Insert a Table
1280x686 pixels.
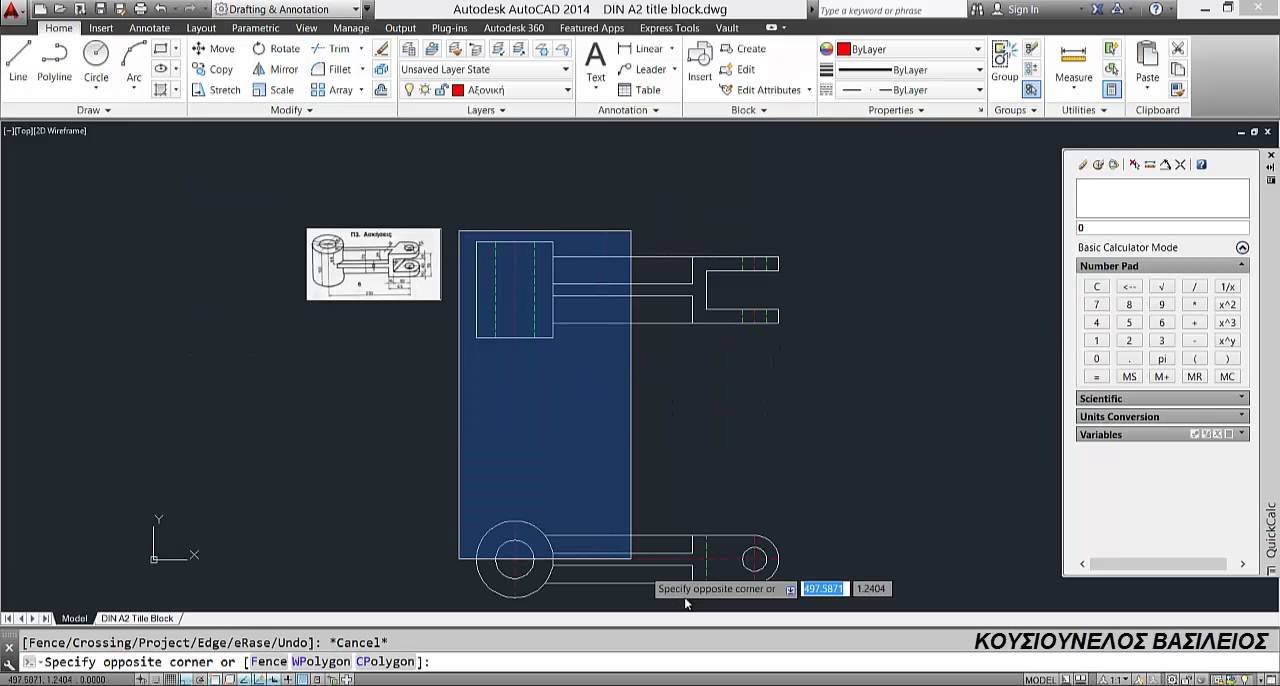tap(639, 90)
